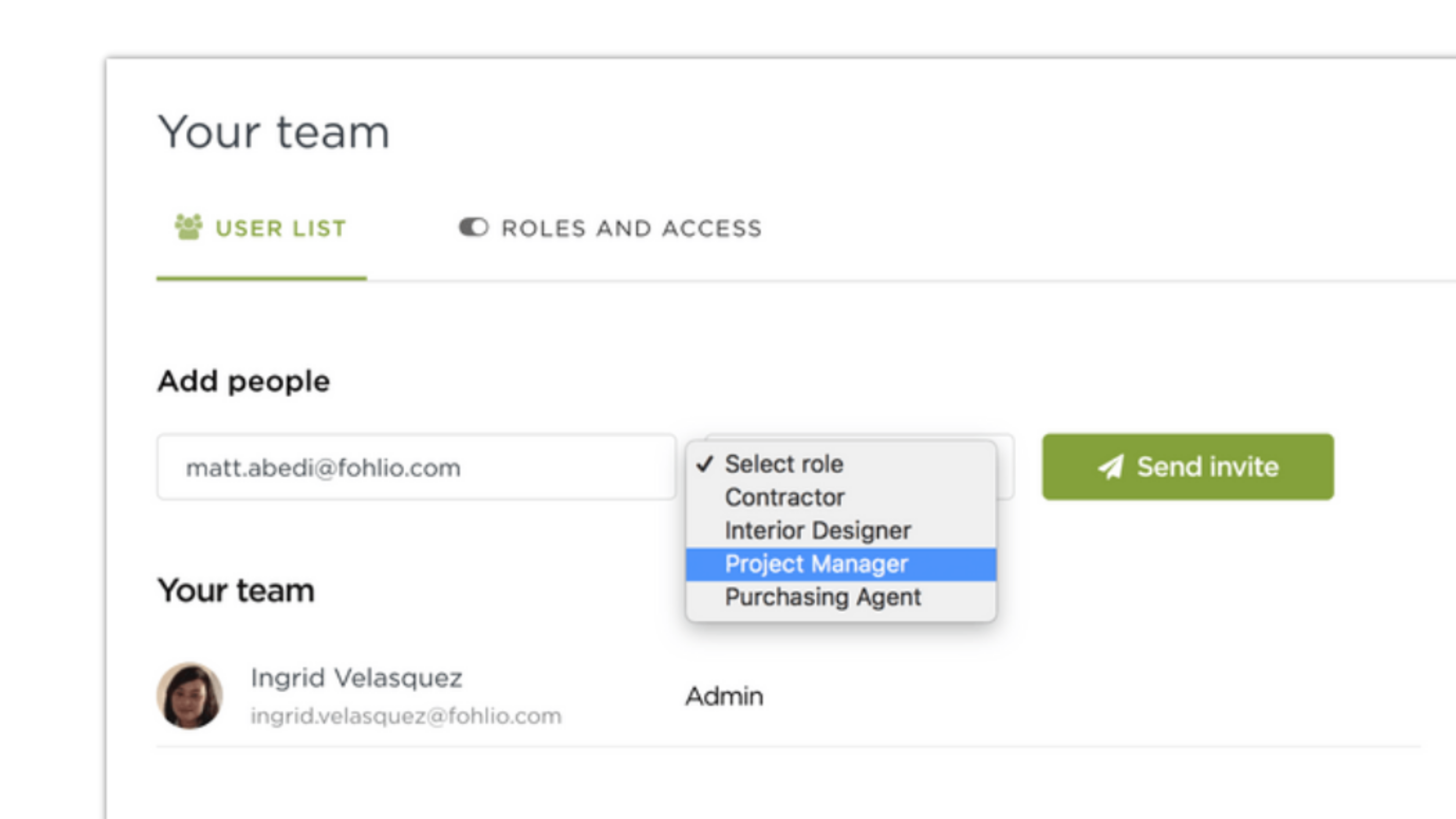Click Ingrid's Admin role label
This screenshot has height=819, width=1456.
tap(725, 696)
